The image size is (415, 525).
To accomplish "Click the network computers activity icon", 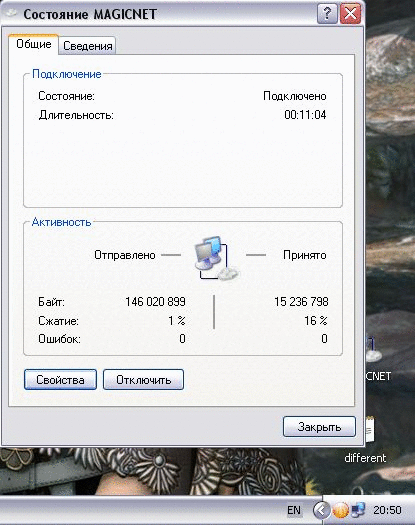I will tap(216, 258).
